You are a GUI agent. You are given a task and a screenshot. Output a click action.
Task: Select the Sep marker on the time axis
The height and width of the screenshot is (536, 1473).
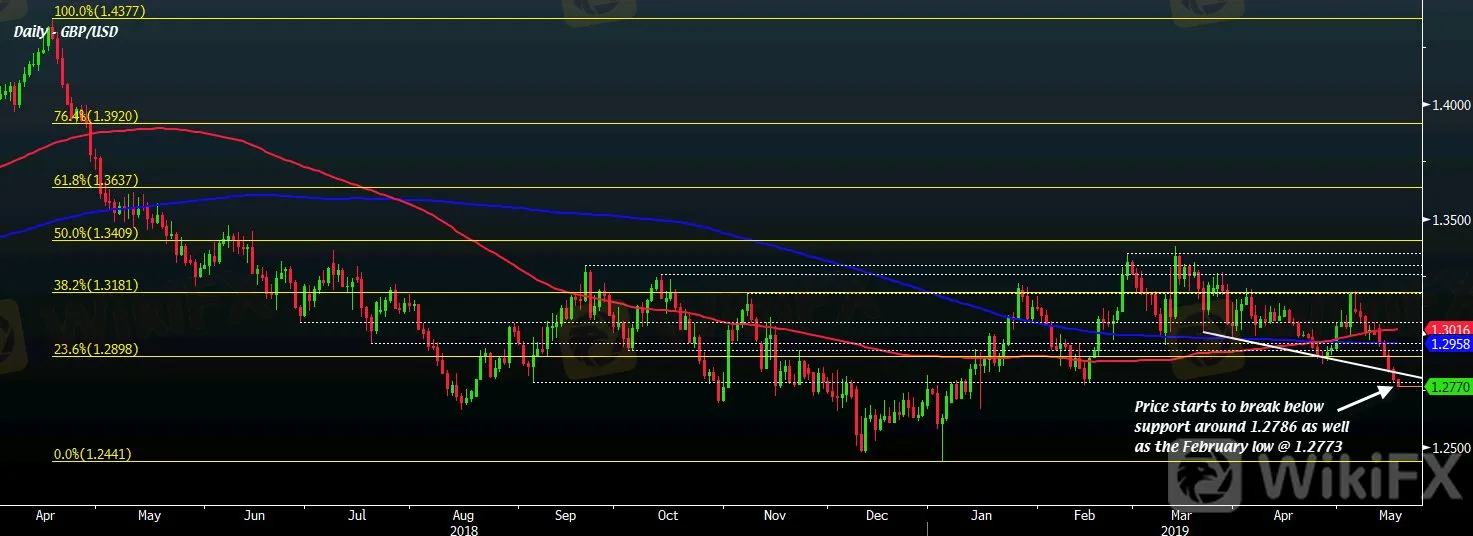pos(565,516)
